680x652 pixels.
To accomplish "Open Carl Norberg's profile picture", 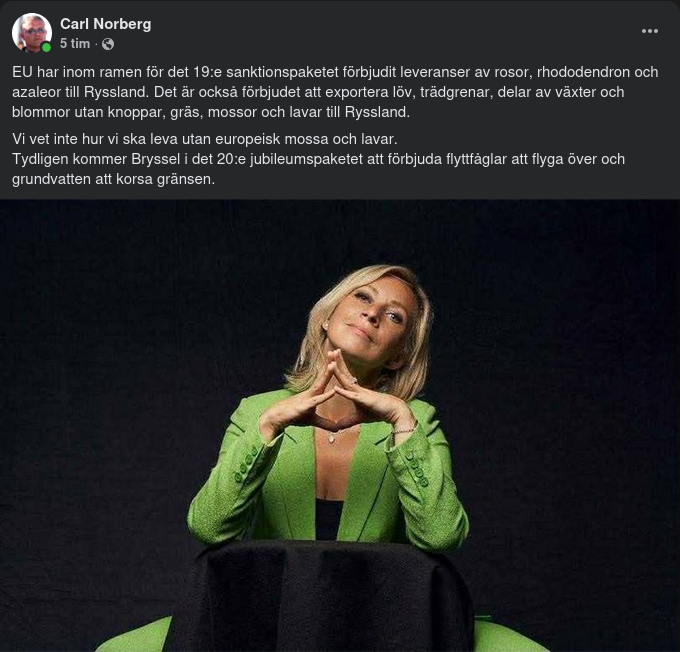I will (32, 33).
